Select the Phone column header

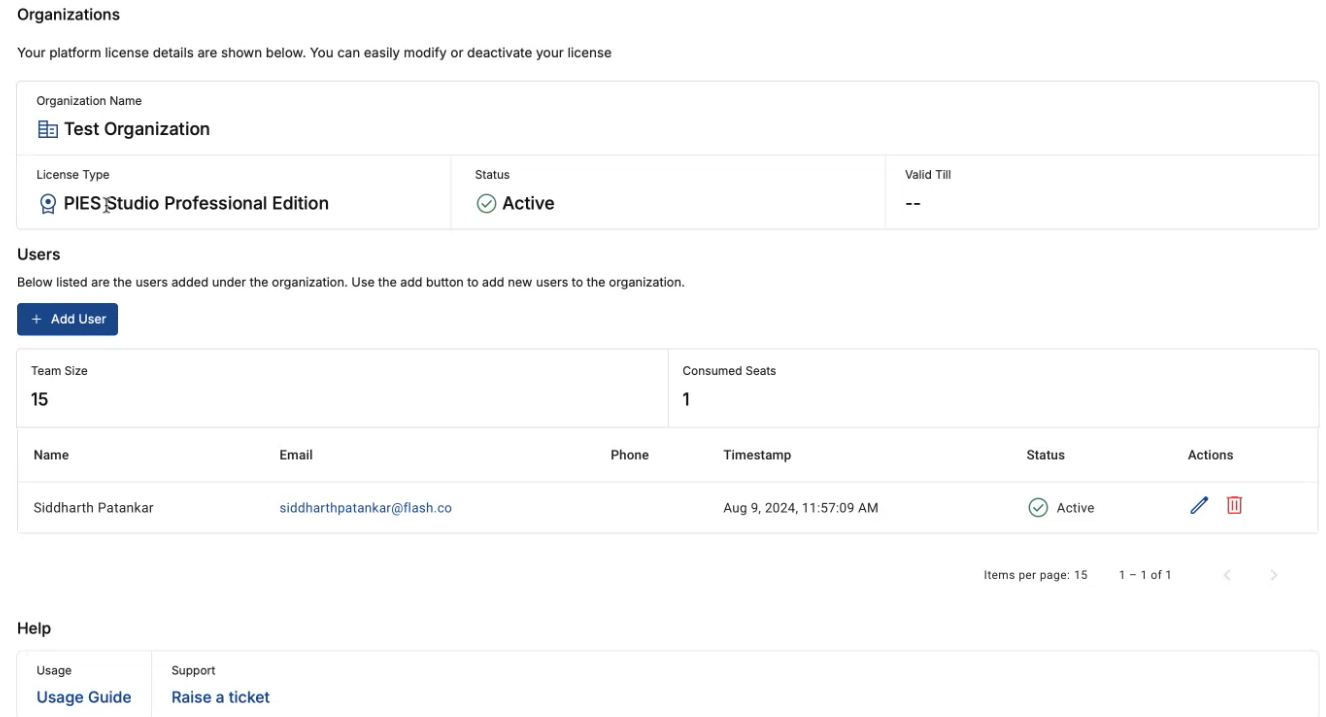coord(629,455)
